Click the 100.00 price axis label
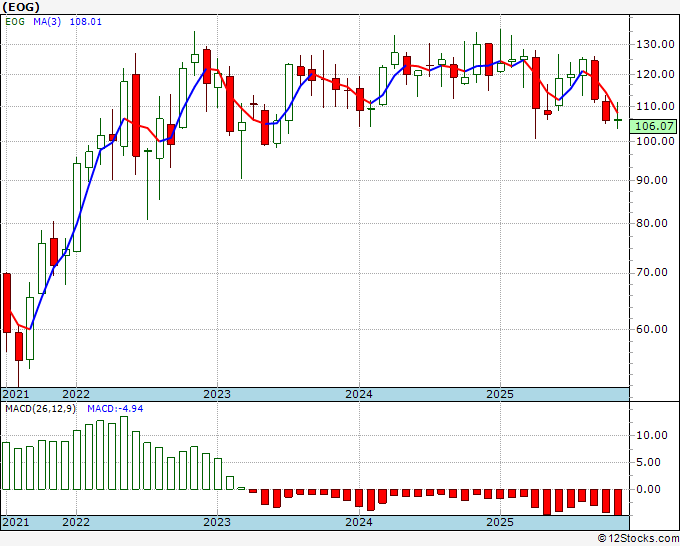Screen dimensions: 680x546 (655, 141)
